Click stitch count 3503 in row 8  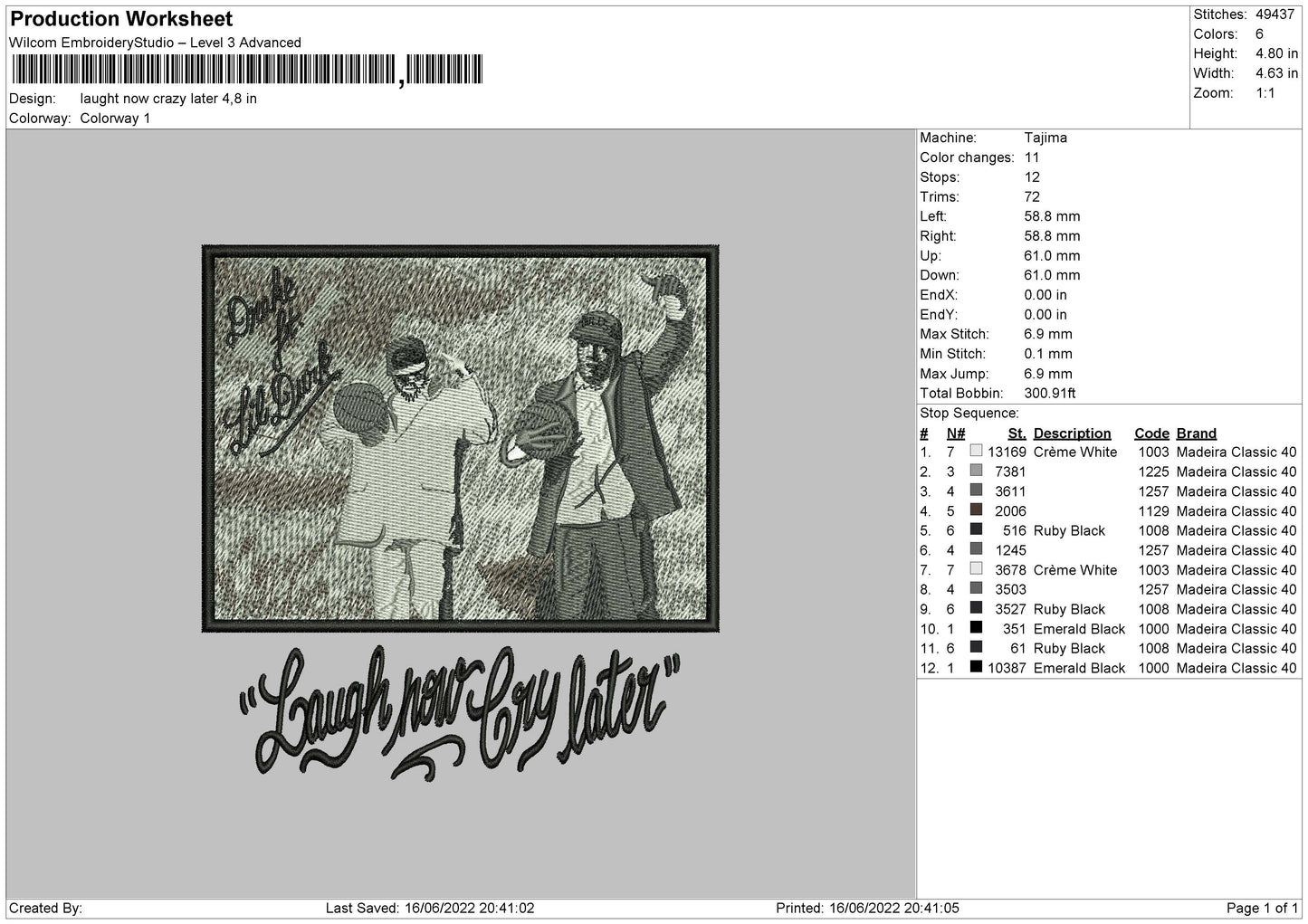pos(1010,589)
